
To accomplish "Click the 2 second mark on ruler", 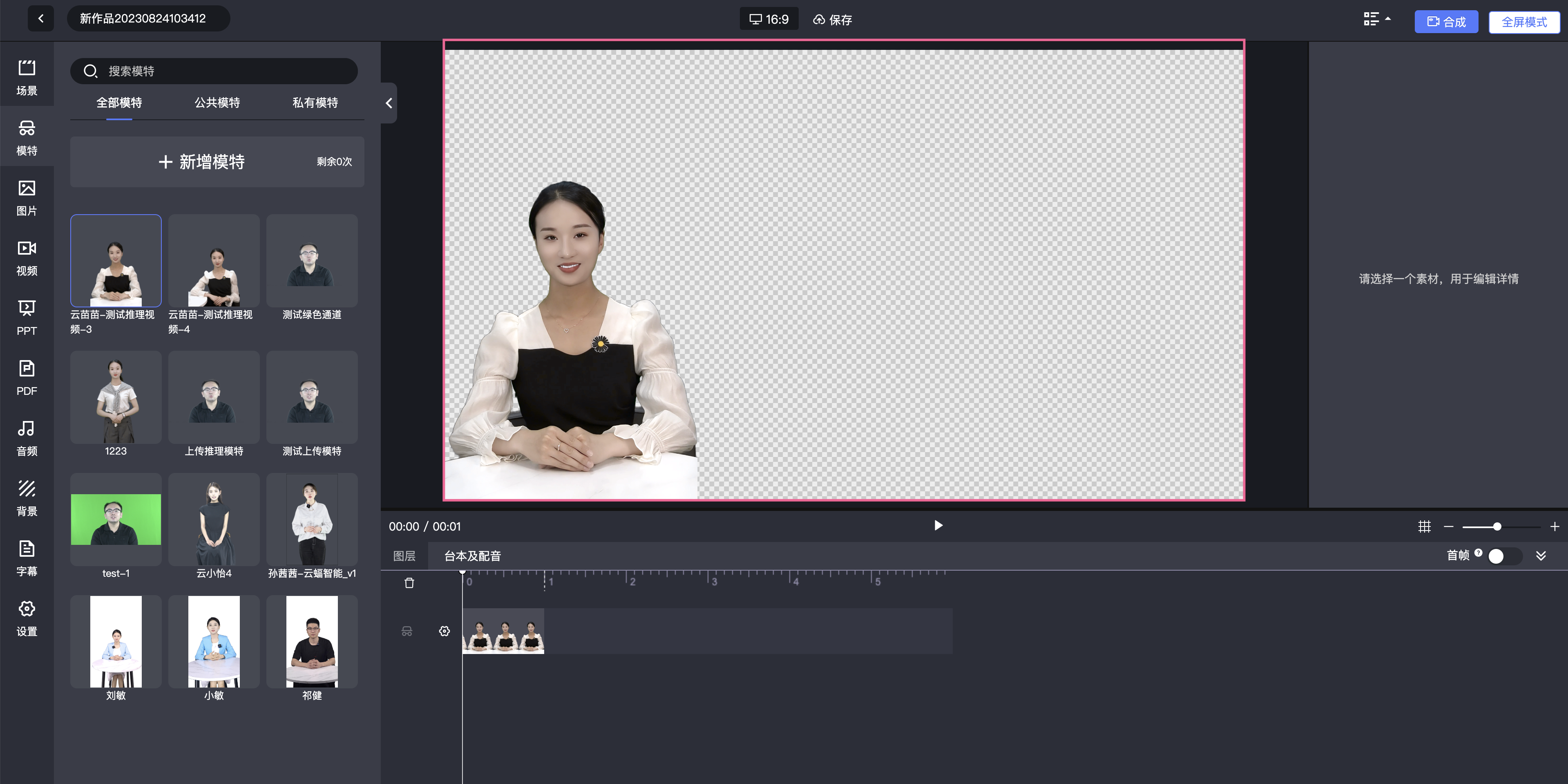I will tap(632, 582).
